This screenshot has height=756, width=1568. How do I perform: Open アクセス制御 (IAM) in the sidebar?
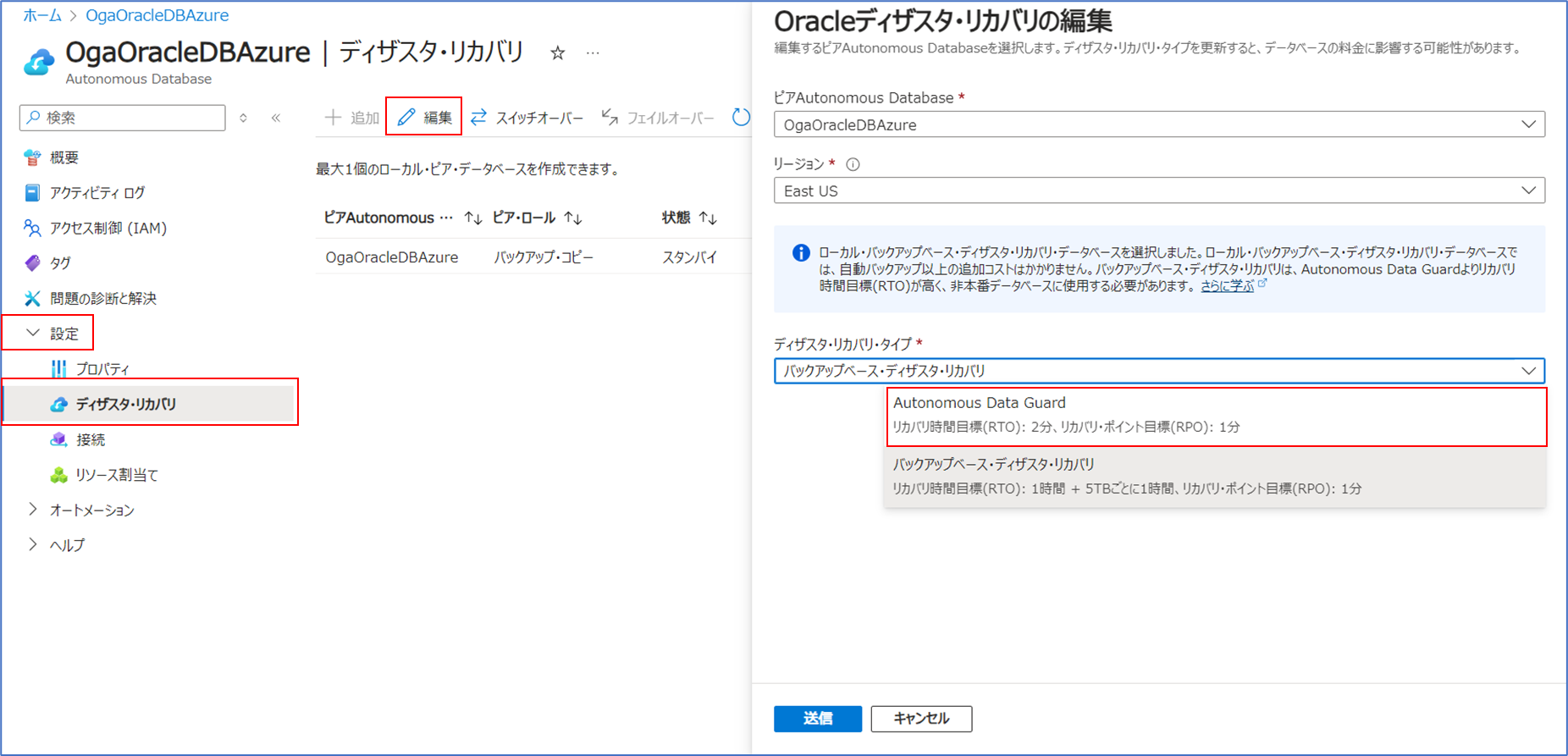point(108,228)
